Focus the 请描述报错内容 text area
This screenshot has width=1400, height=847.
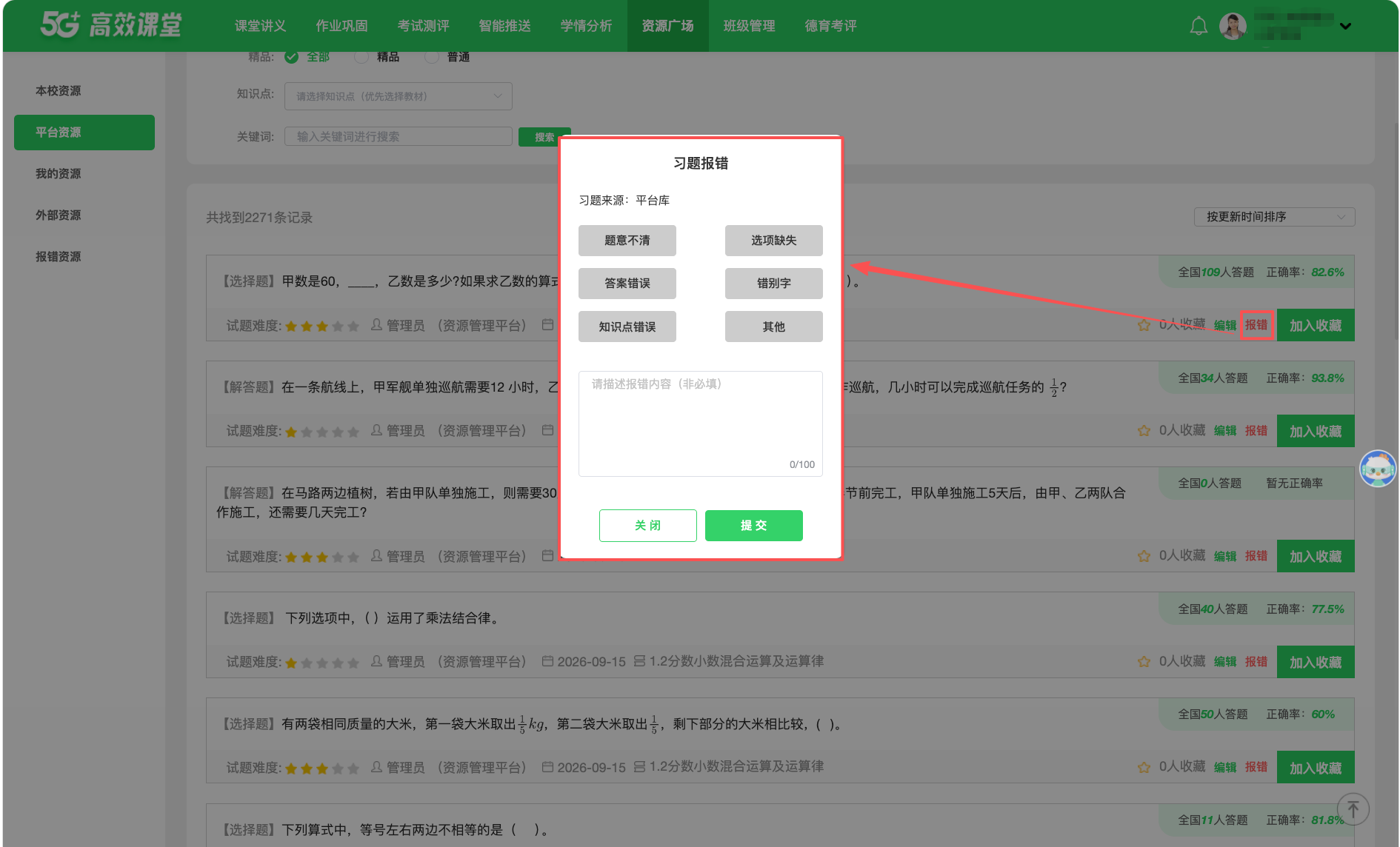pos(701,423)
